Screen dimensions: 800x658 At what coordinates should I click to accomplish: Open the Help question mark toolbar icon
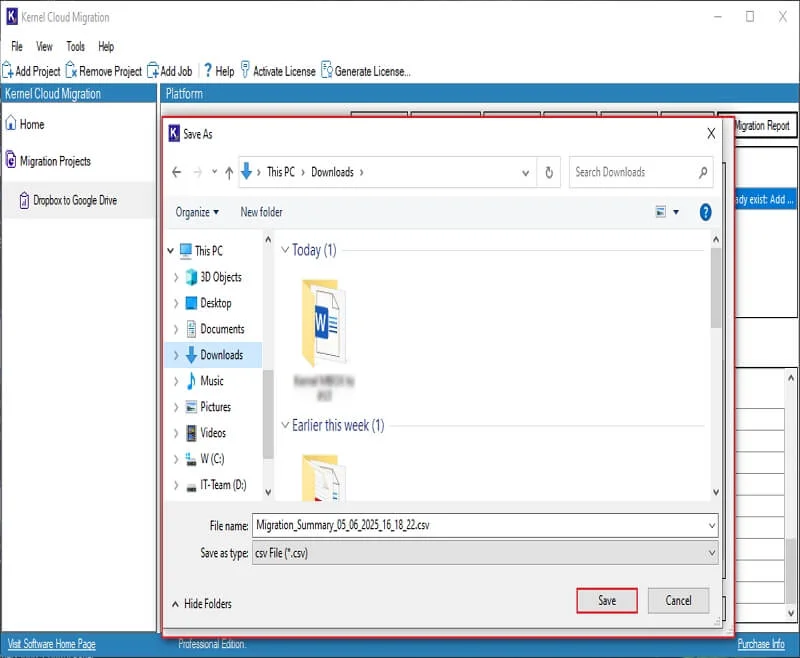click(x=208, y=70)
